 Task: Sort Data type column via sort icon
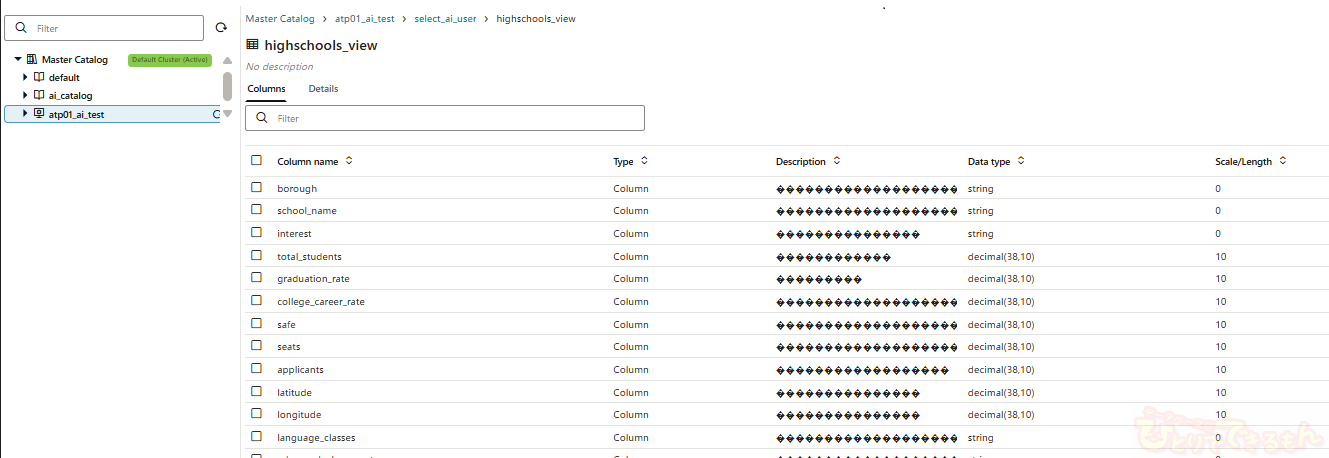pos(1021,161)
